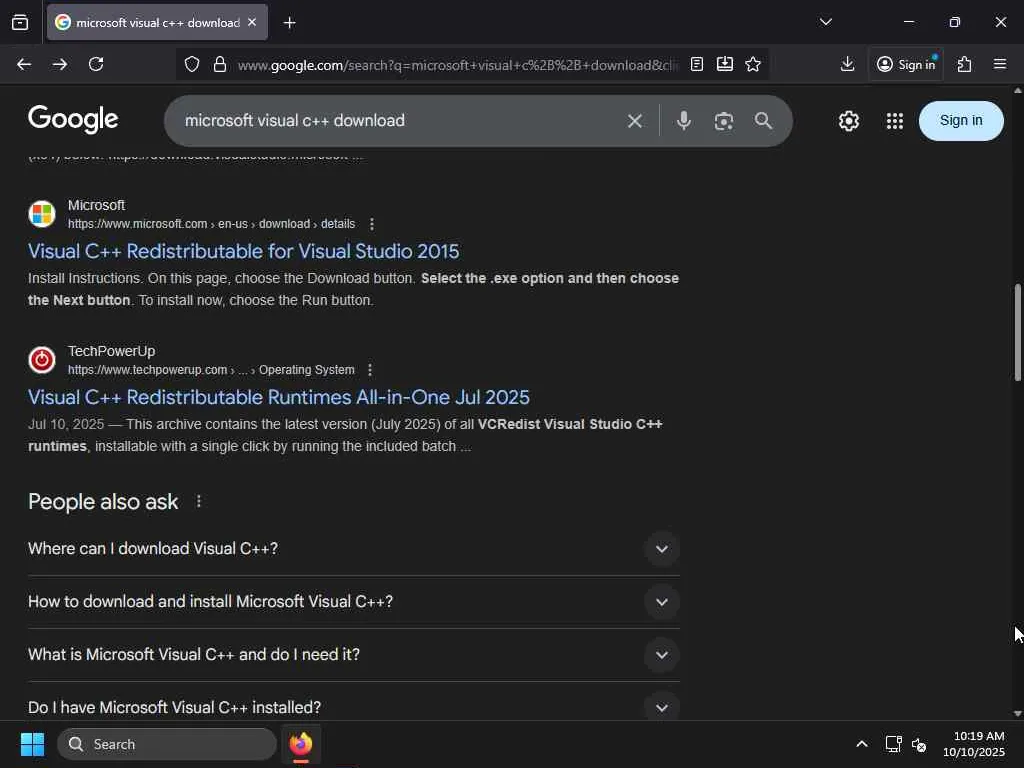Open the extensions puzzle icon

click(964, 64)
